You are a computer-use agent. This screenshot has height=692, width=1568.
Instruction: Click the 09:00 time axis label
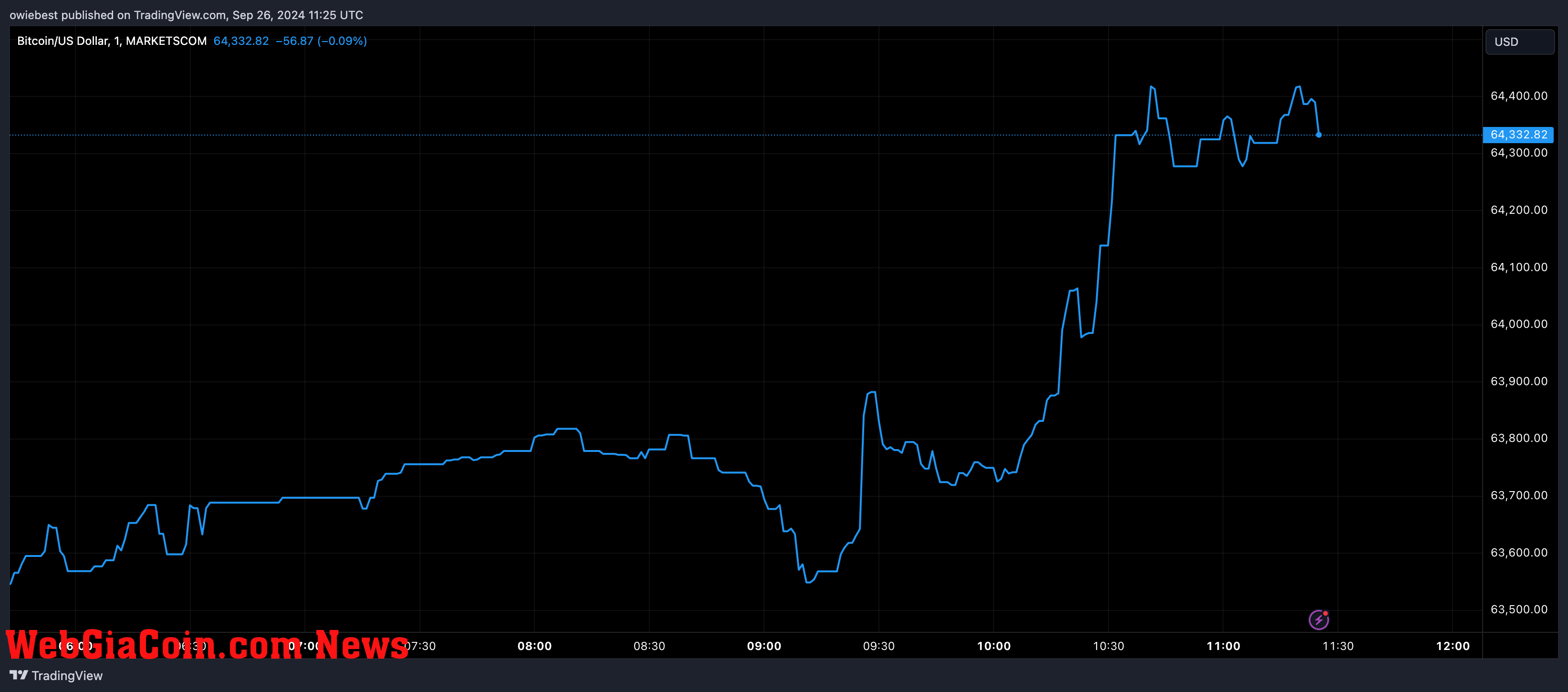[x=764, y=646]
